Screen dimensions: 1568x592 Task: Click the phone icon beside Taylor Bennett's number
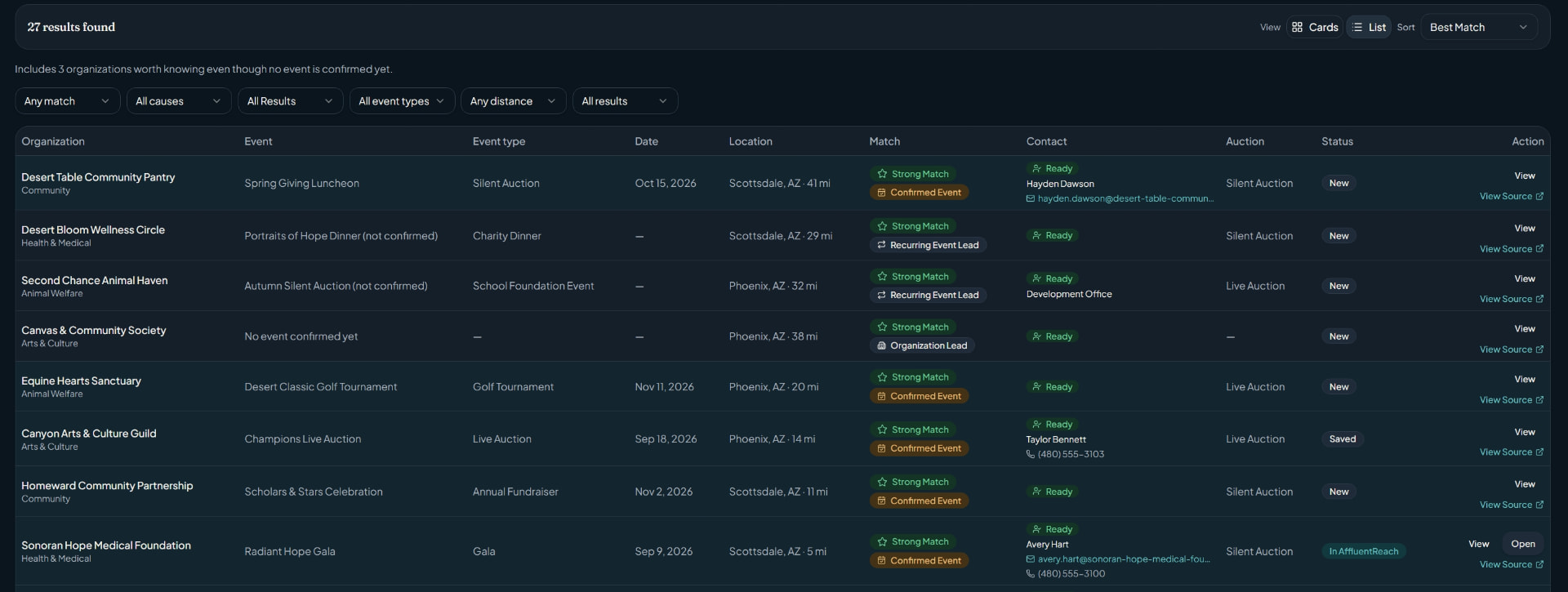tap(1031, 454)
